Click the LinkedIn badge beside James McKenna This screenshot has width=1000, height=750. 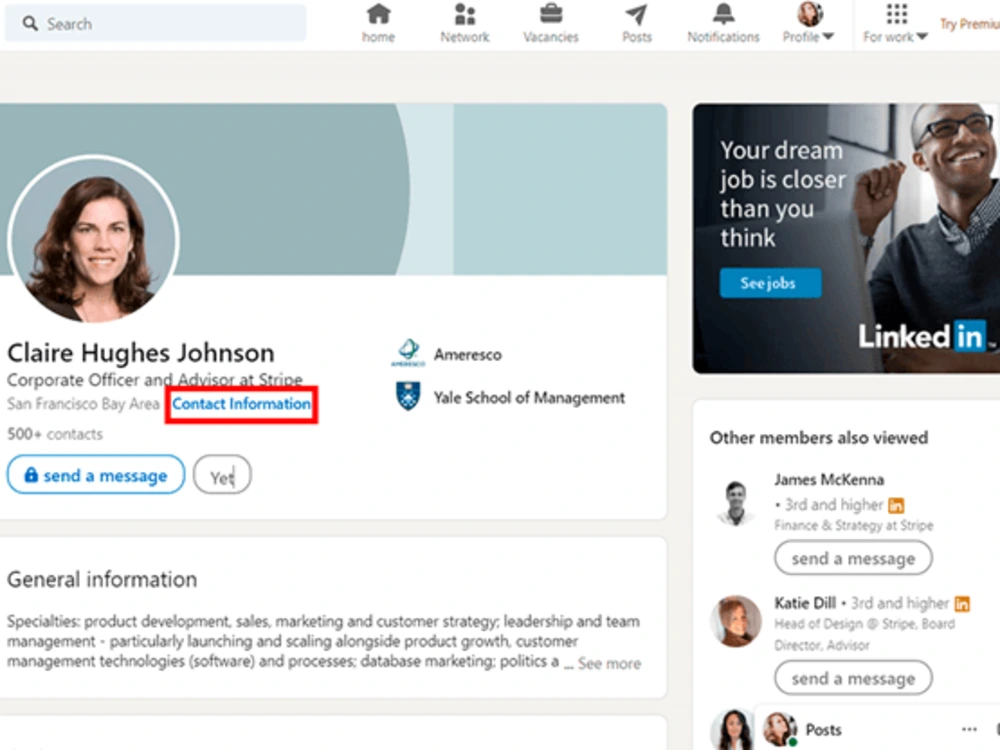click(x=896, y=506)
